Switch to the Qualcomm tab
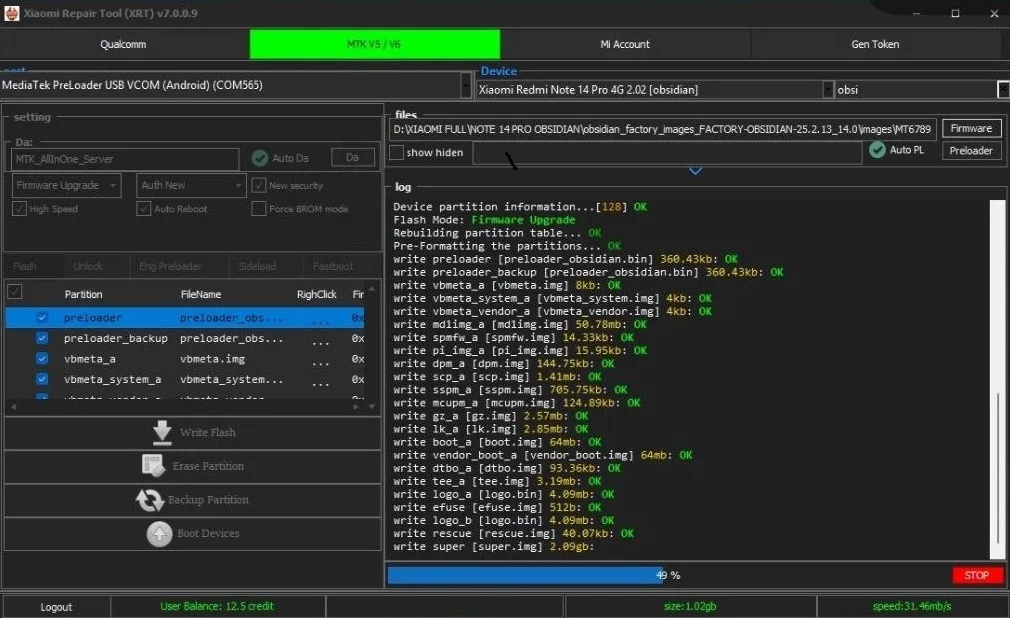 coord(124,44)
